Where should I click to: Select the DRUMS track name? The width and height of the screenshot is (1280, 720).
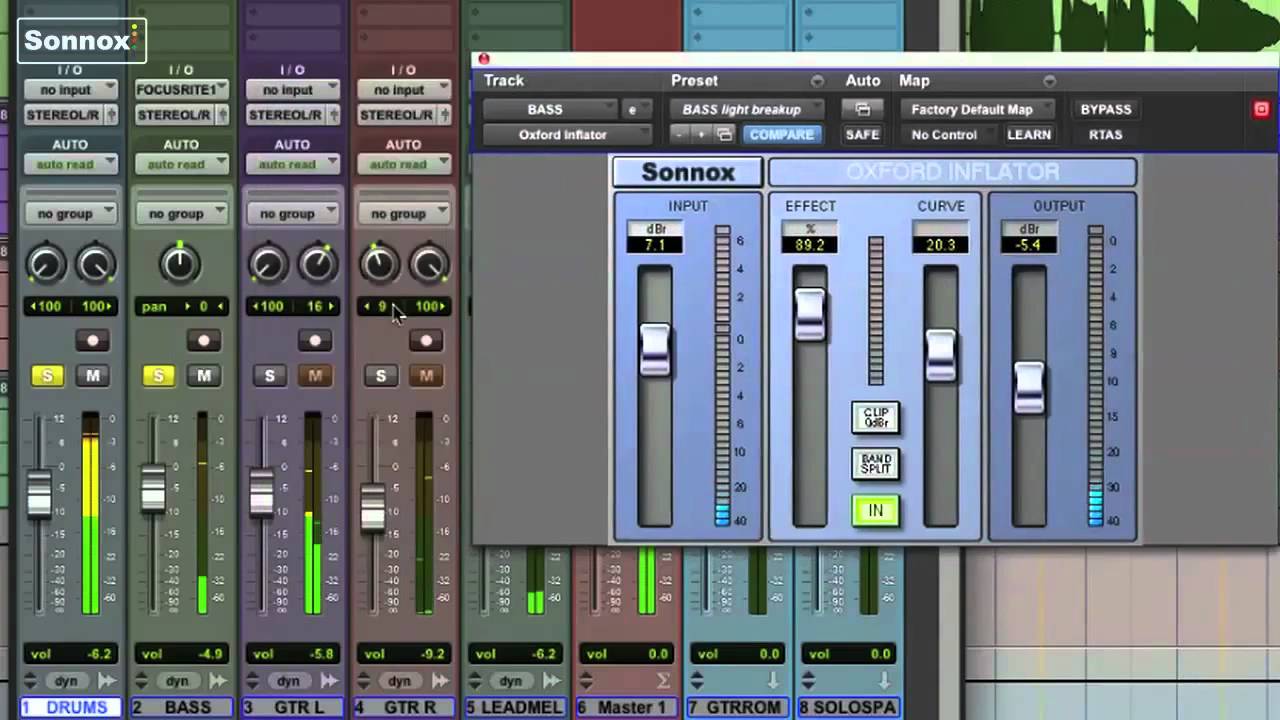70,707
